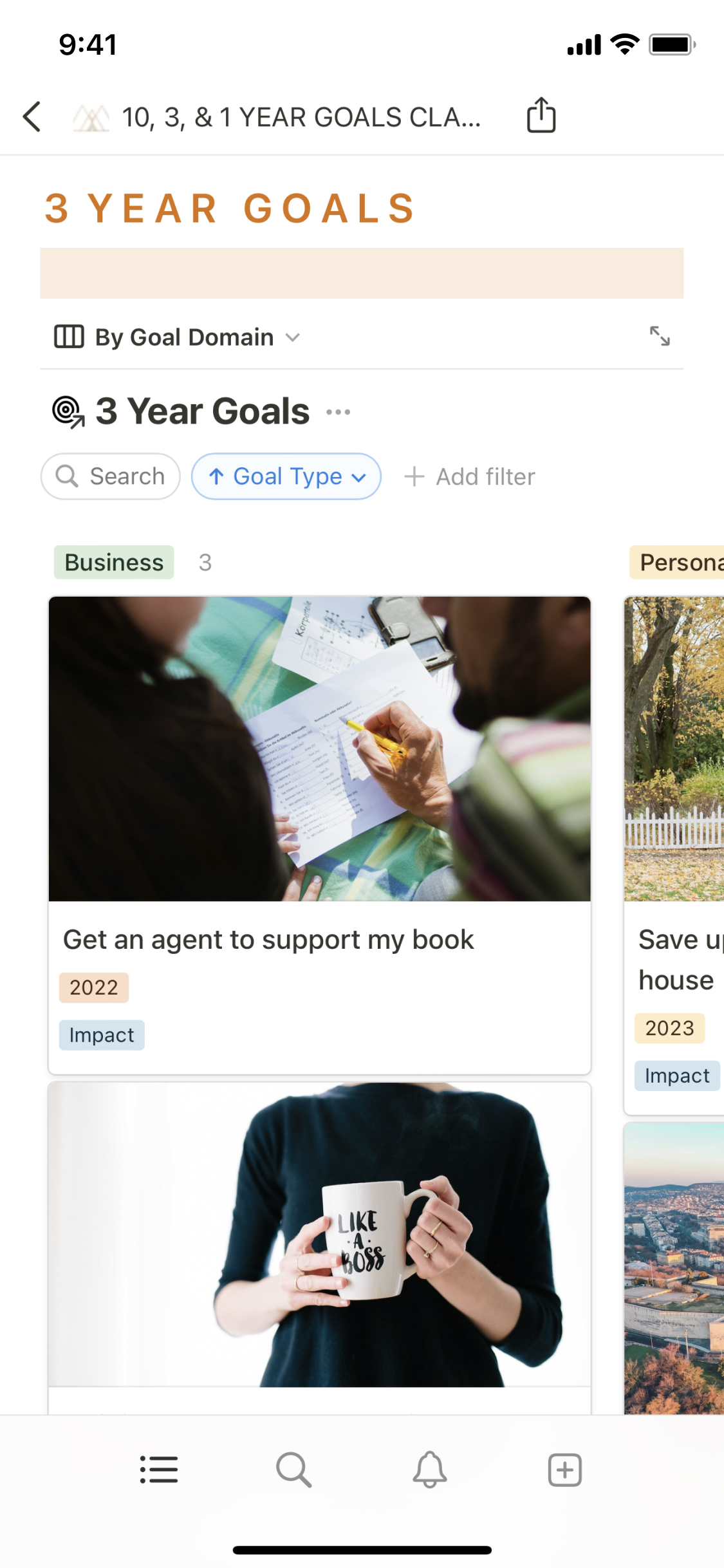
Task: Tap the page title breadcrumb
Action: (x=301, y=117)
